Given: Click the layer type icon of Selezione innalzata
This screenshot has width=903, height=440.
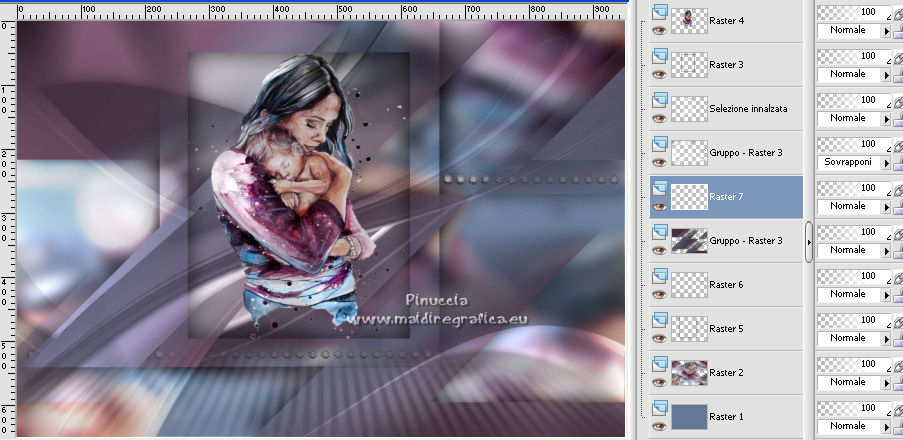Looking at the screenshot, I should [660, 100].
